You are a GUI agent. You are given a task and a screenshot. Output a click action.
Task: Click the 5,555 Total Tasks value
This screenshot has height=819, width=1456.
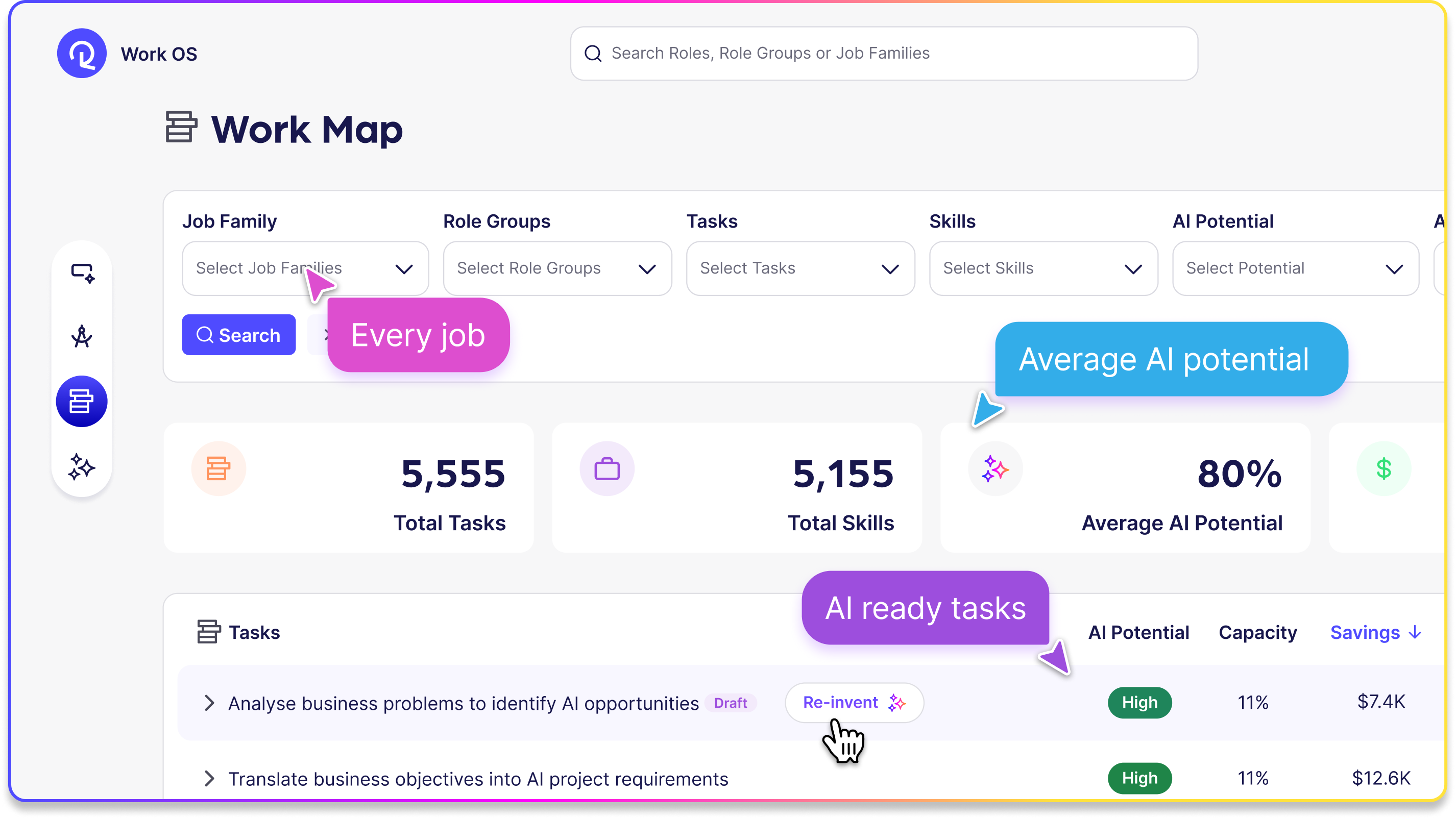click(x=453, y=474)
